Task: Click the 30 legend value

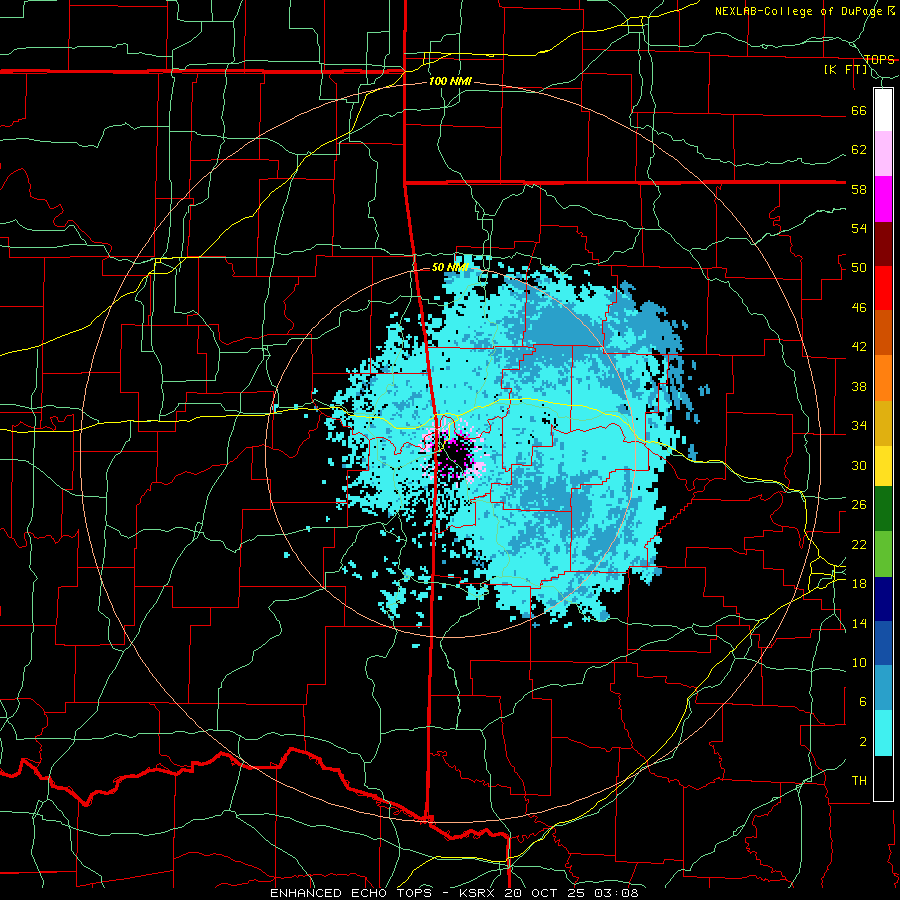Action: click(859, 465)
